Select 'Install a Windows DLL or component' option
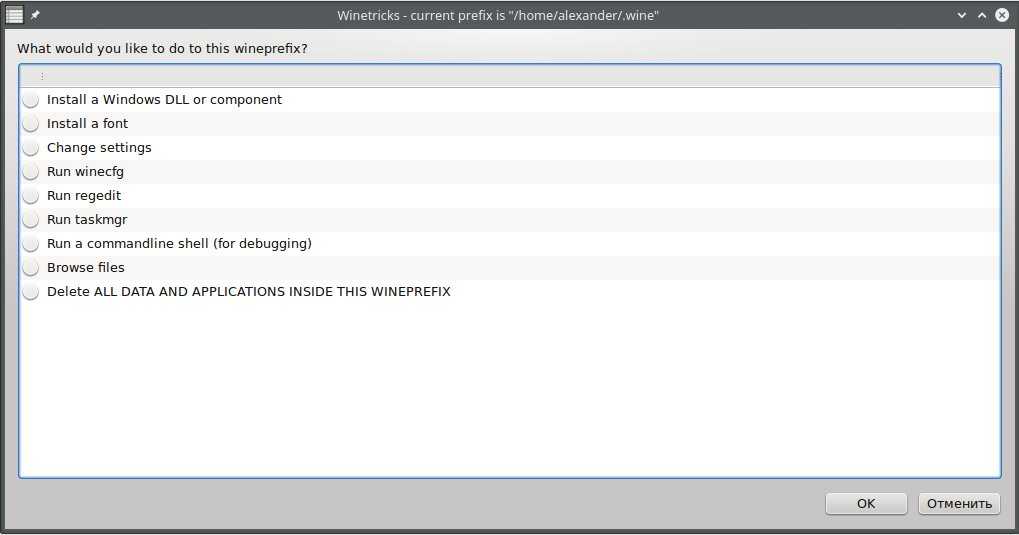 (31, 100)
